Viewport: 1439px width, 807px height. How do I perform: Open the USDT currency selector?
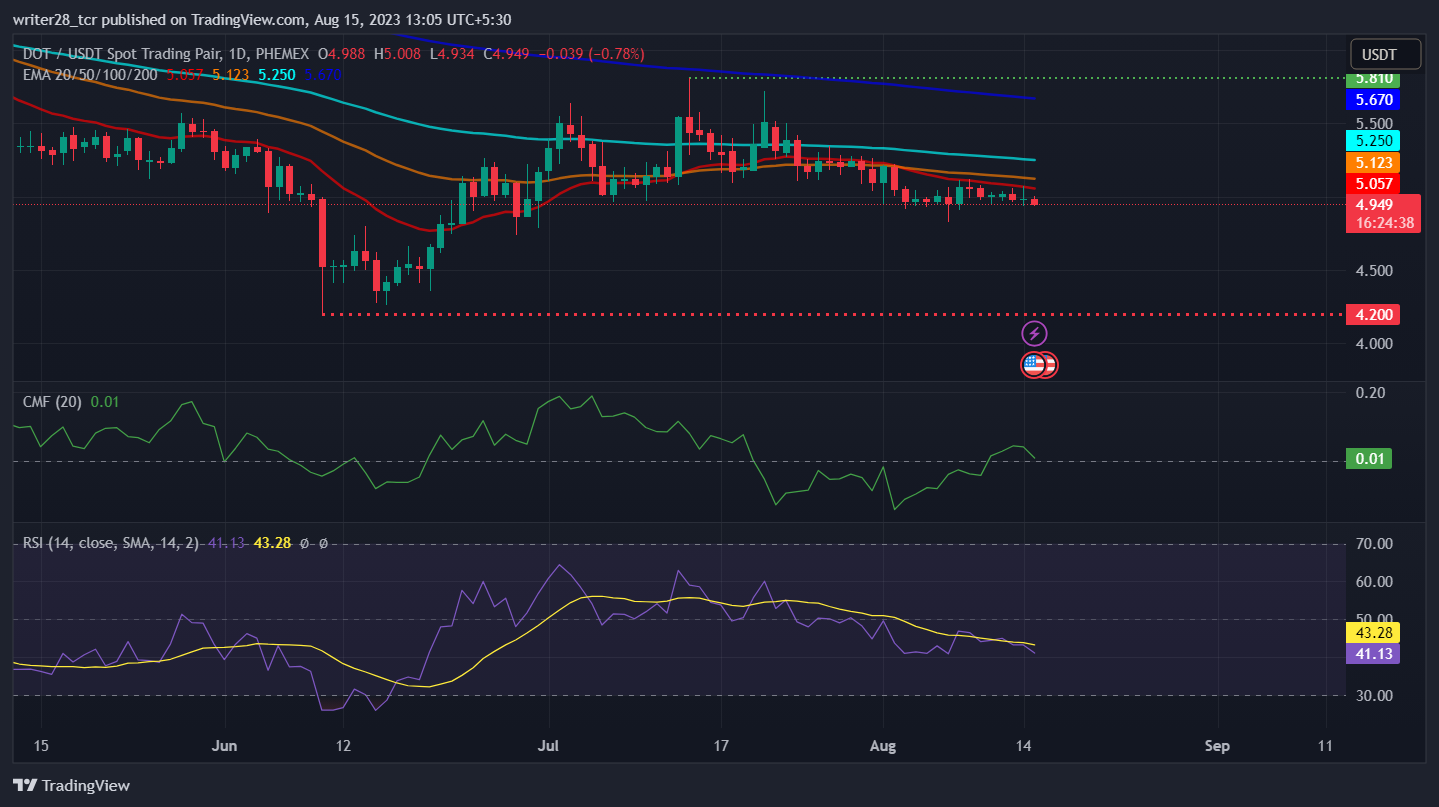[1385, 54]
